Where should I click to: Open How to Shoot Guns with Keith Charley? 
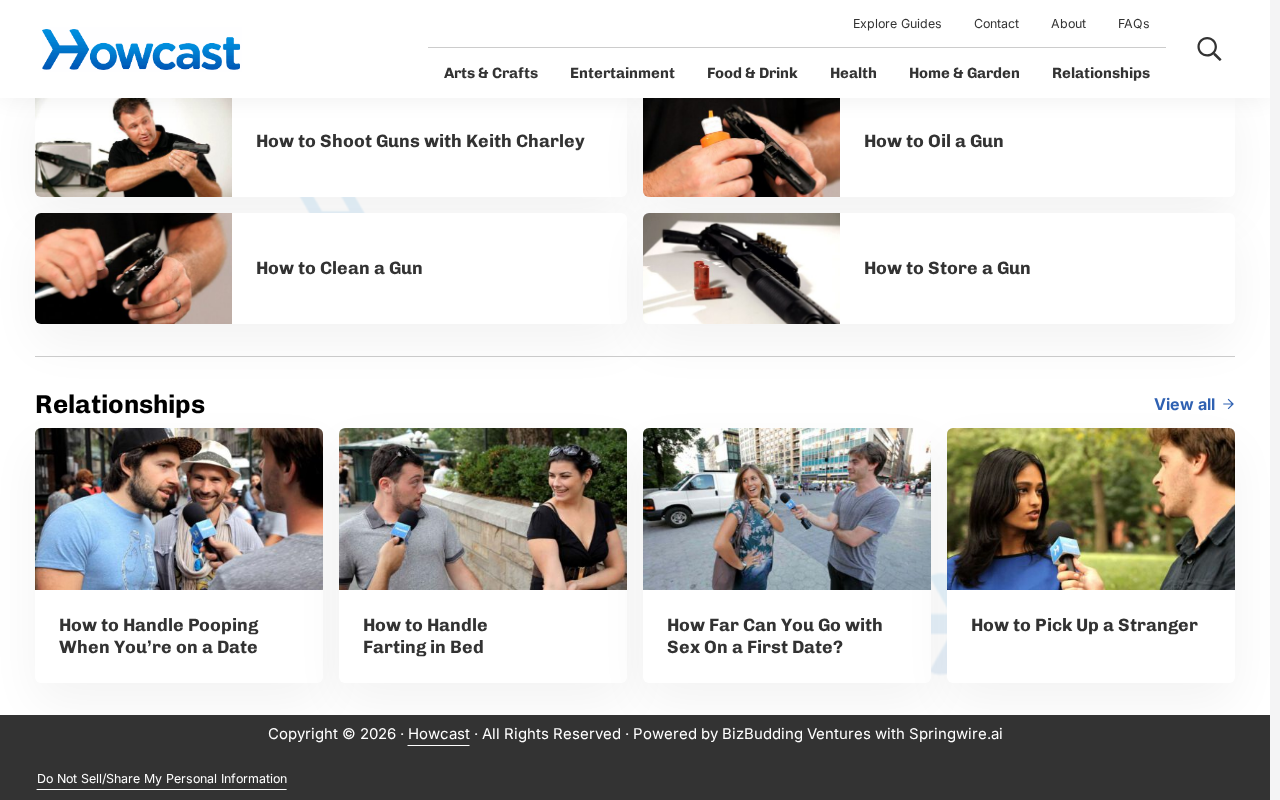pos(420,141)
